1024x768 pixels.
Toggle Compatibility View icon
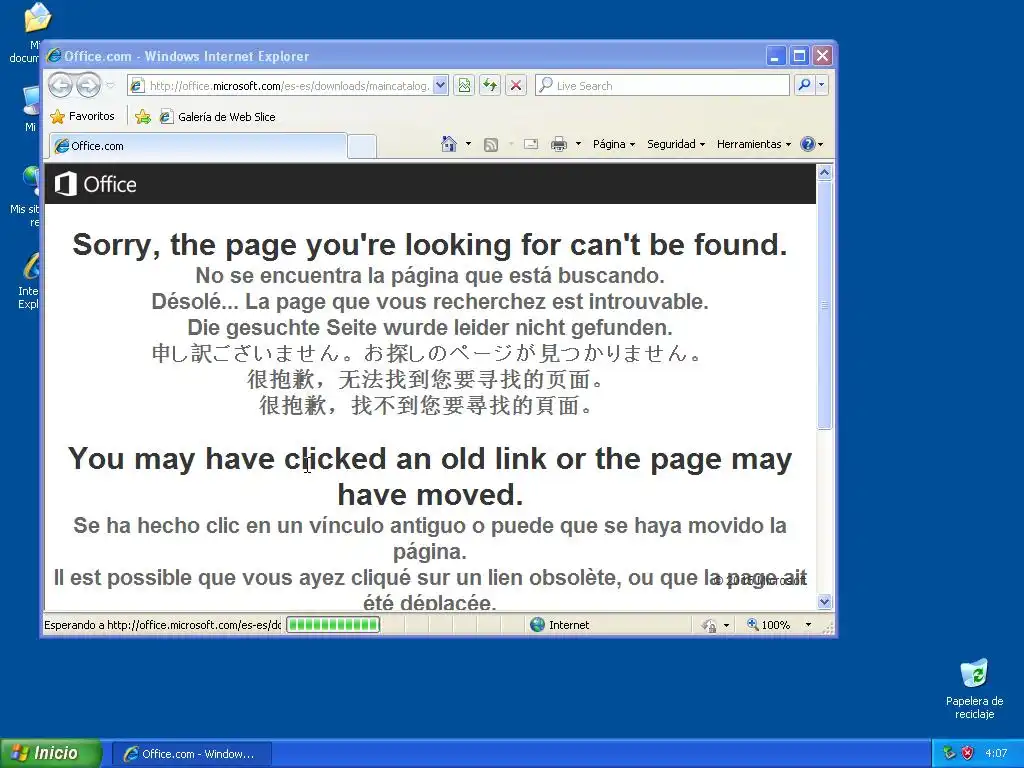tap(464, 85)
